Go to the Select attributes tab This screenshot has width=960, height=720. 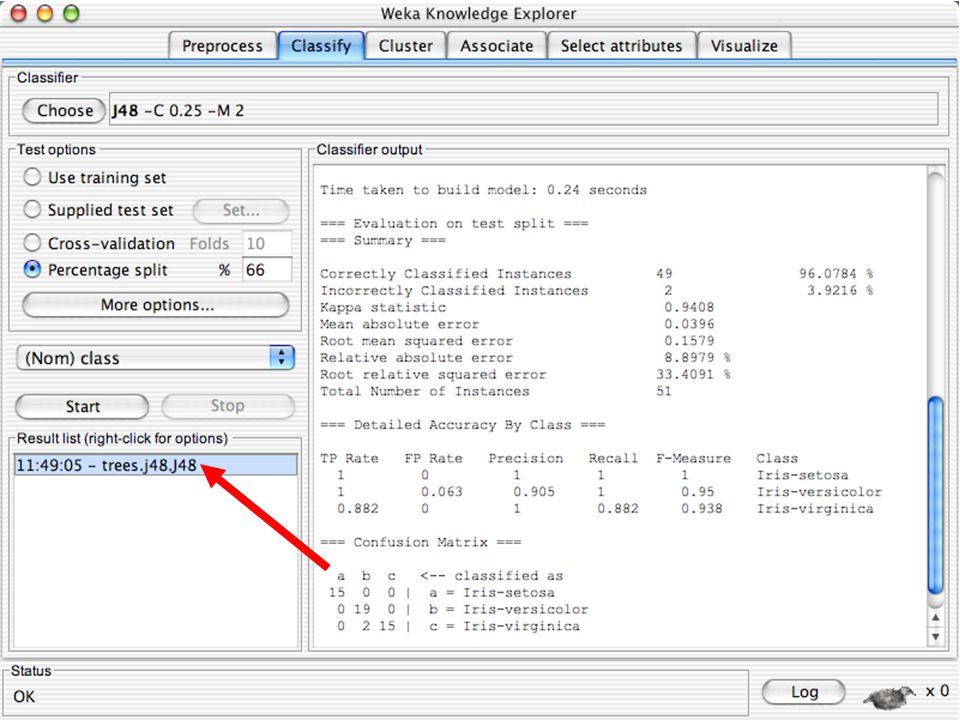tap(621, 46)
